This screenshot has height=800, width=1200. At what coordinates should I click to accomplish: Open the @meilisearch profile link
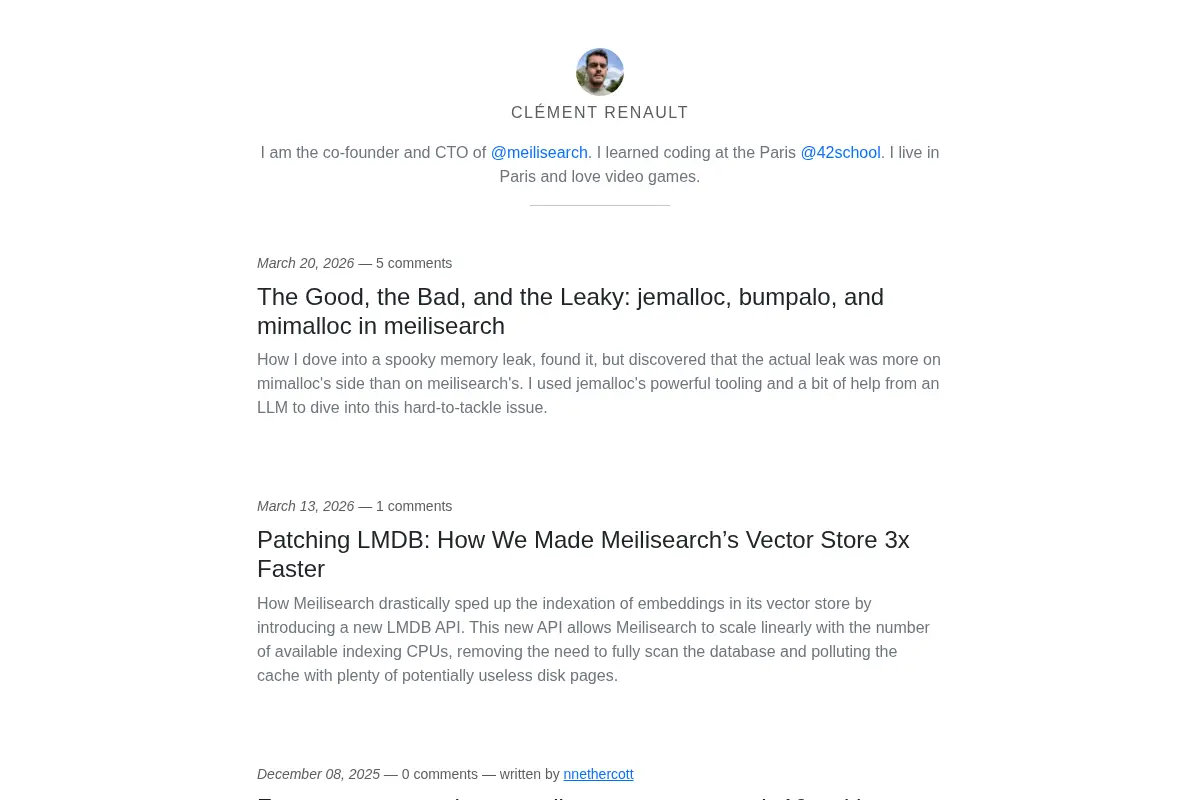(539, 153)
